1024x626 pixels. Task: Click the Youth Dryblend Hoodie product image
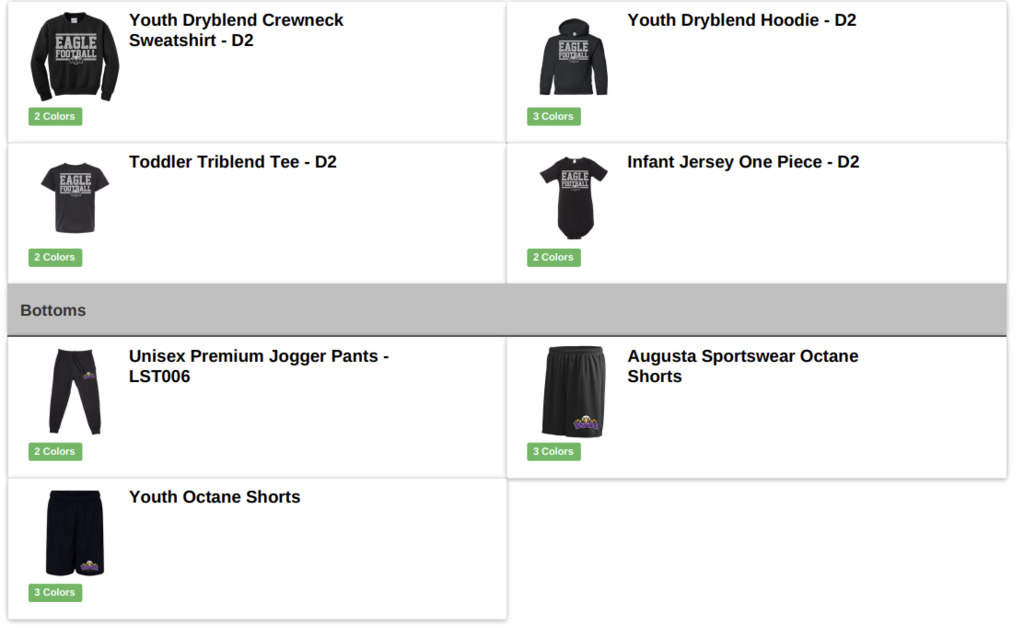point(573,57)
